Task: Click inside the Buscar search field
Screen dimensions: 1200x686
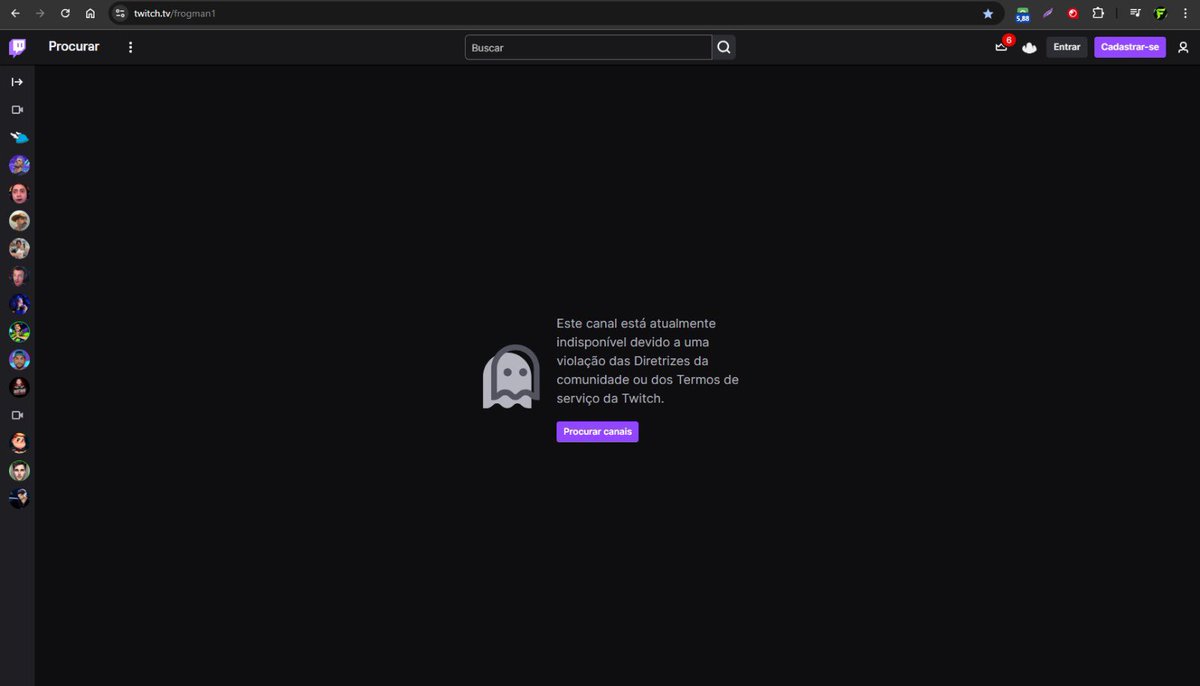Action: click(x=588, y=46)
